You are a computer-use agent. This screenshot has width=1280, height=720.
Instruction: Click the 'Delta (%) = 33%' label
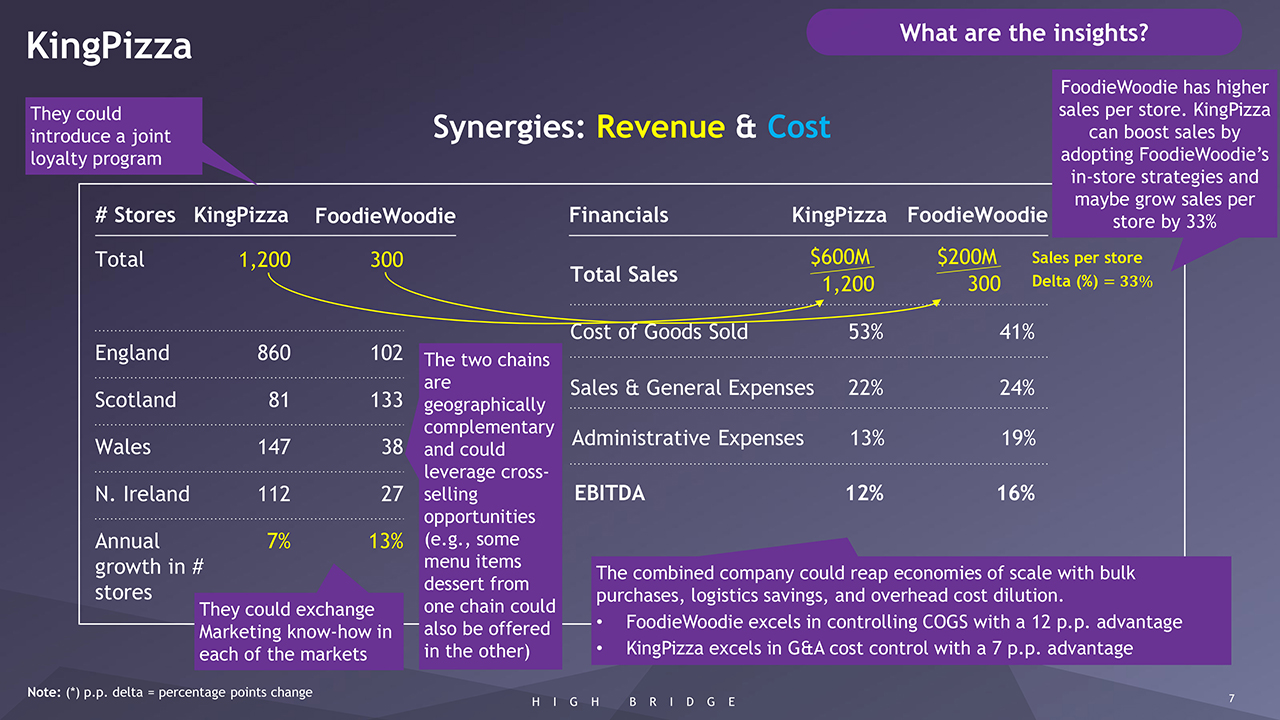coord(1091,282)
